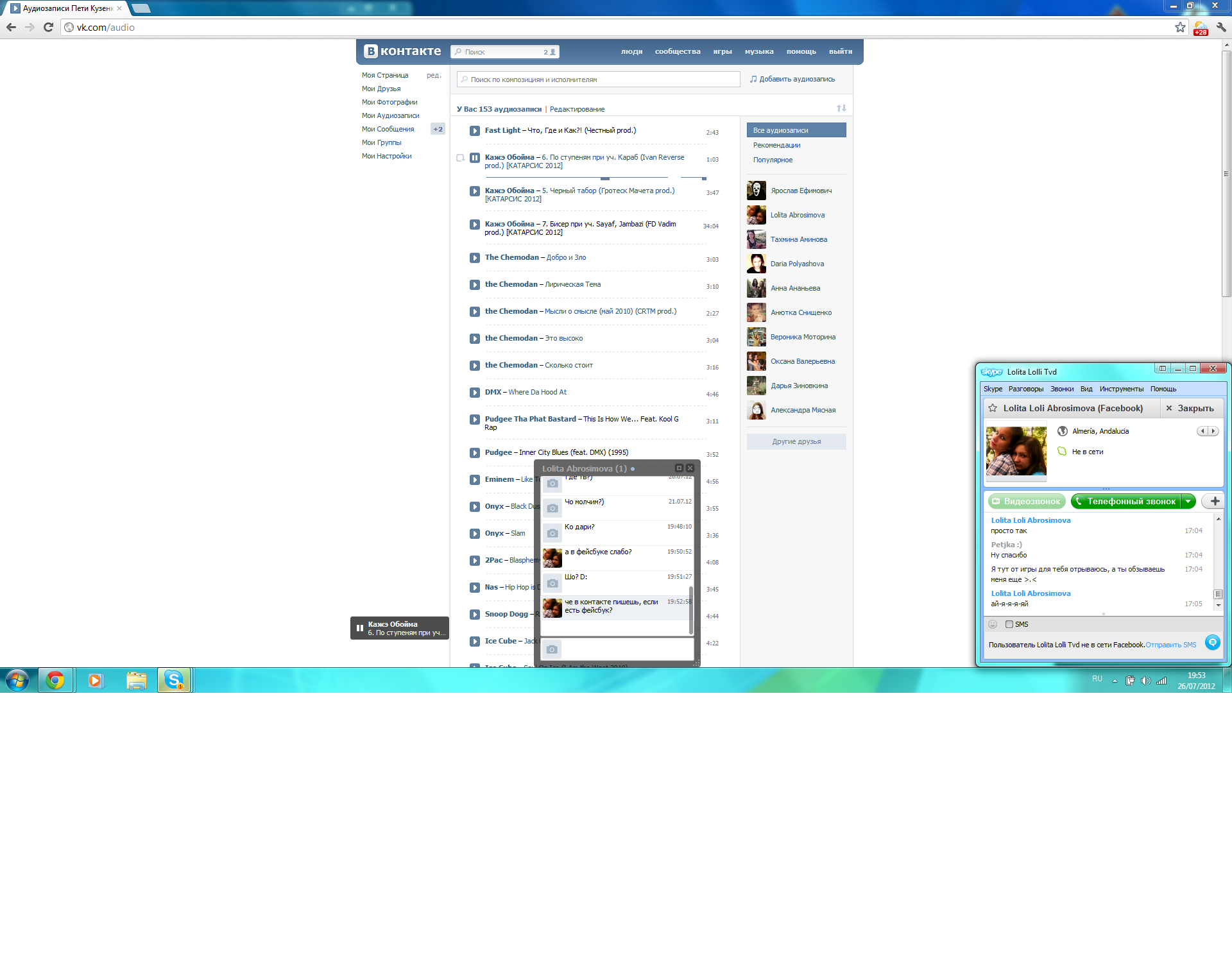This screenshot has height=961, width=1232.
Task: Open Разговоры menu in Skype
Action: 1025,389
